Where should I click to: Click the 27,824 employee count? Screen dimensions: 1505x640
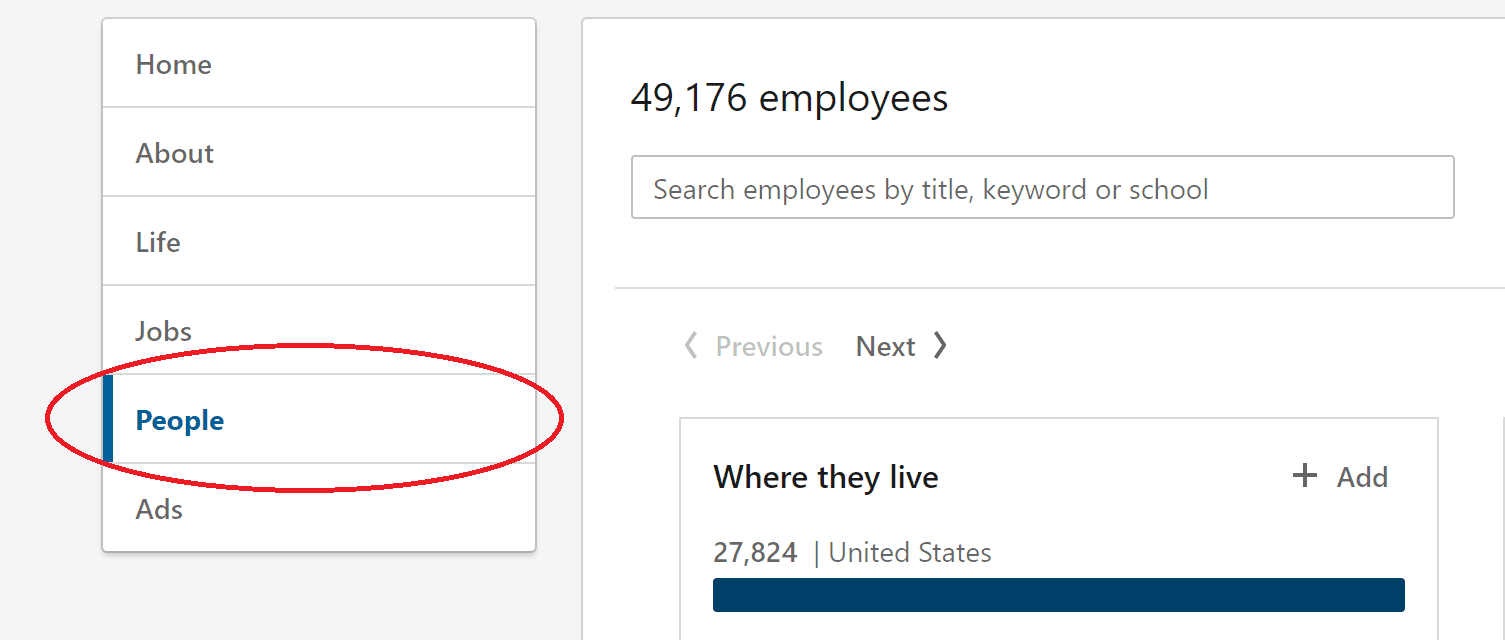point(756,551)
